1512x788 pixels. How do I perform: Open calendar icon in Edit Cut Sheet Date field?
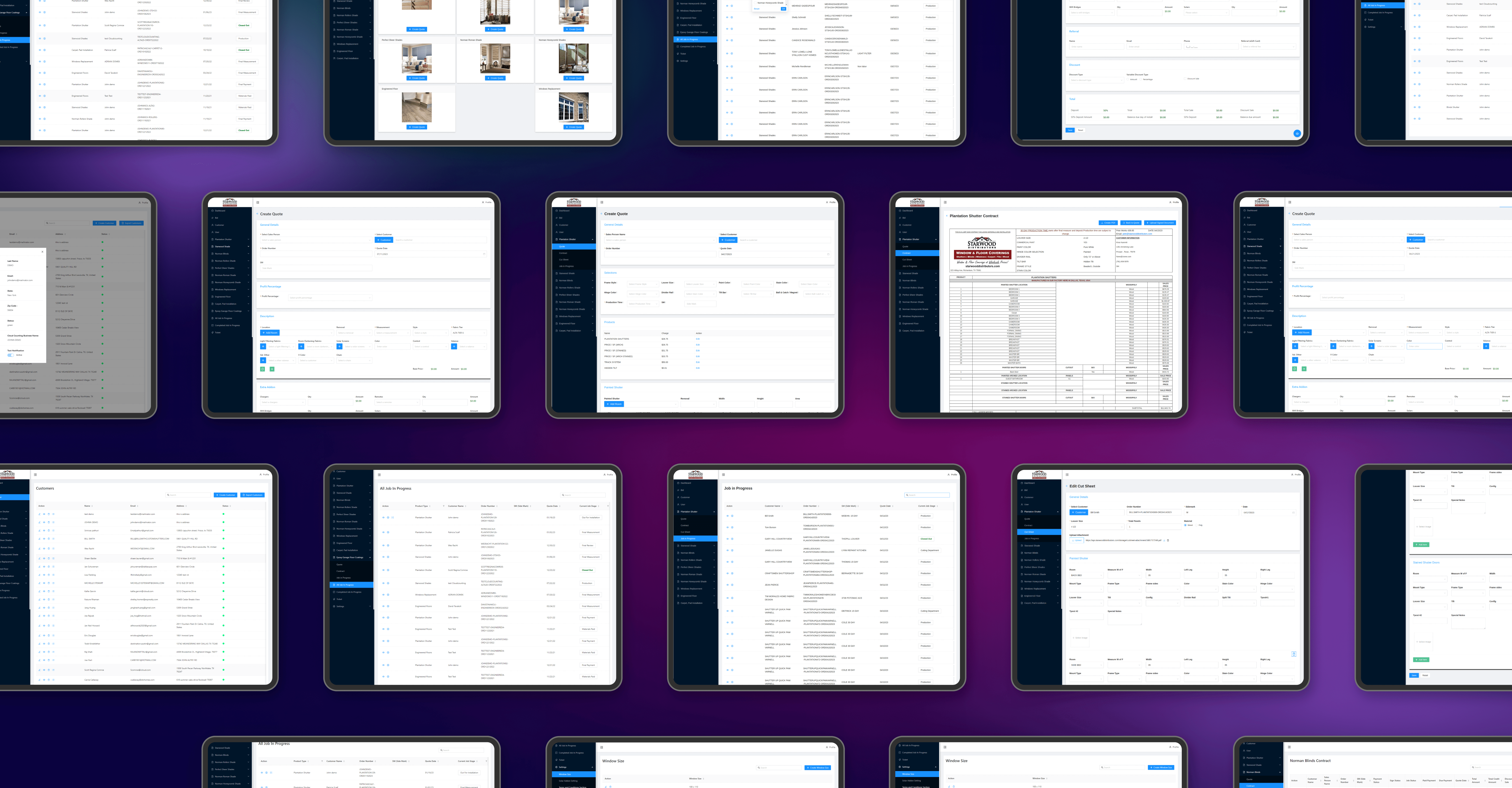tap(1294, 513)
